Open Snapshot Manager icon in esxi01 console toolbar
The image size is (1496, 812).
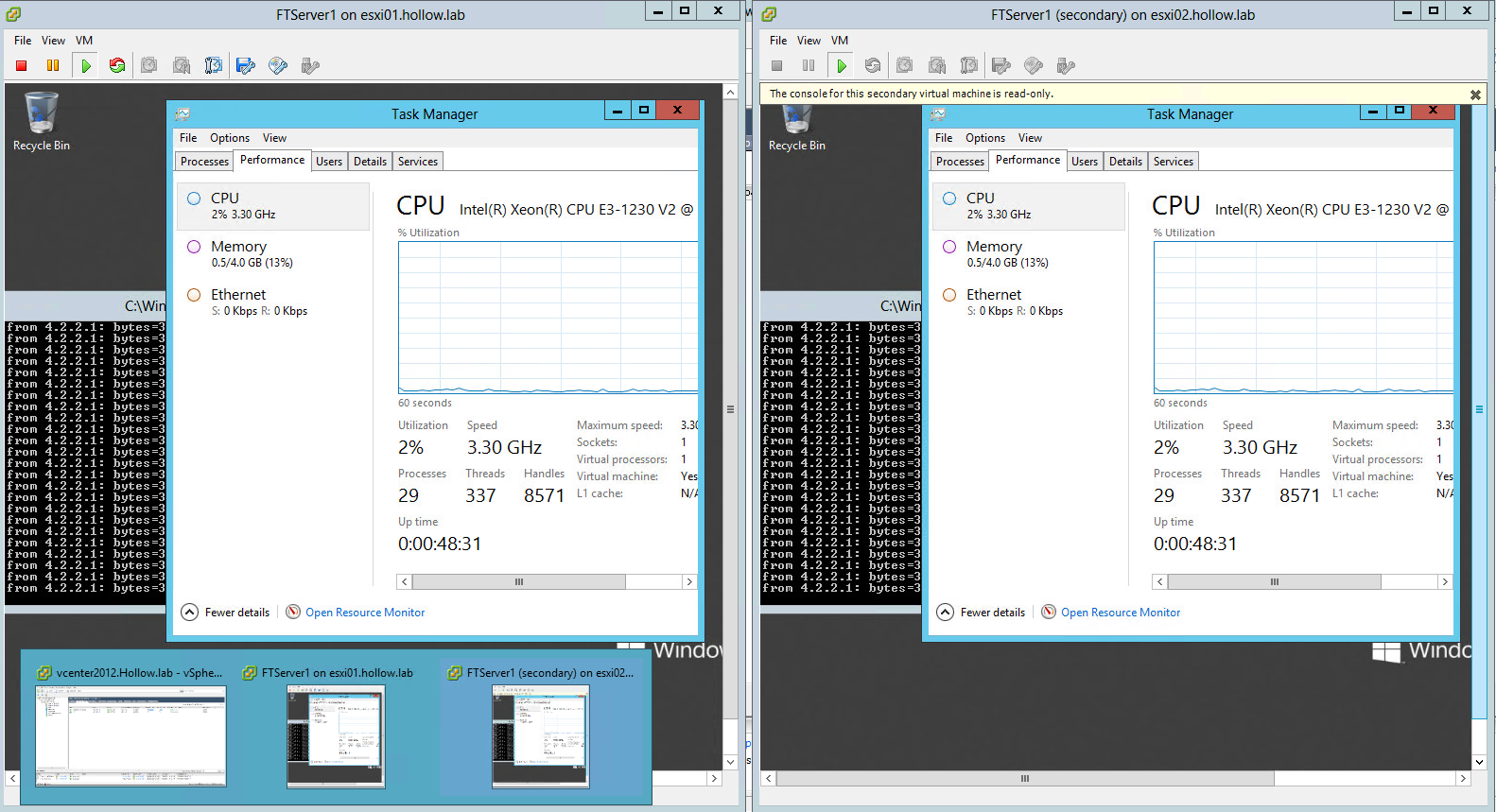point(214,66)
